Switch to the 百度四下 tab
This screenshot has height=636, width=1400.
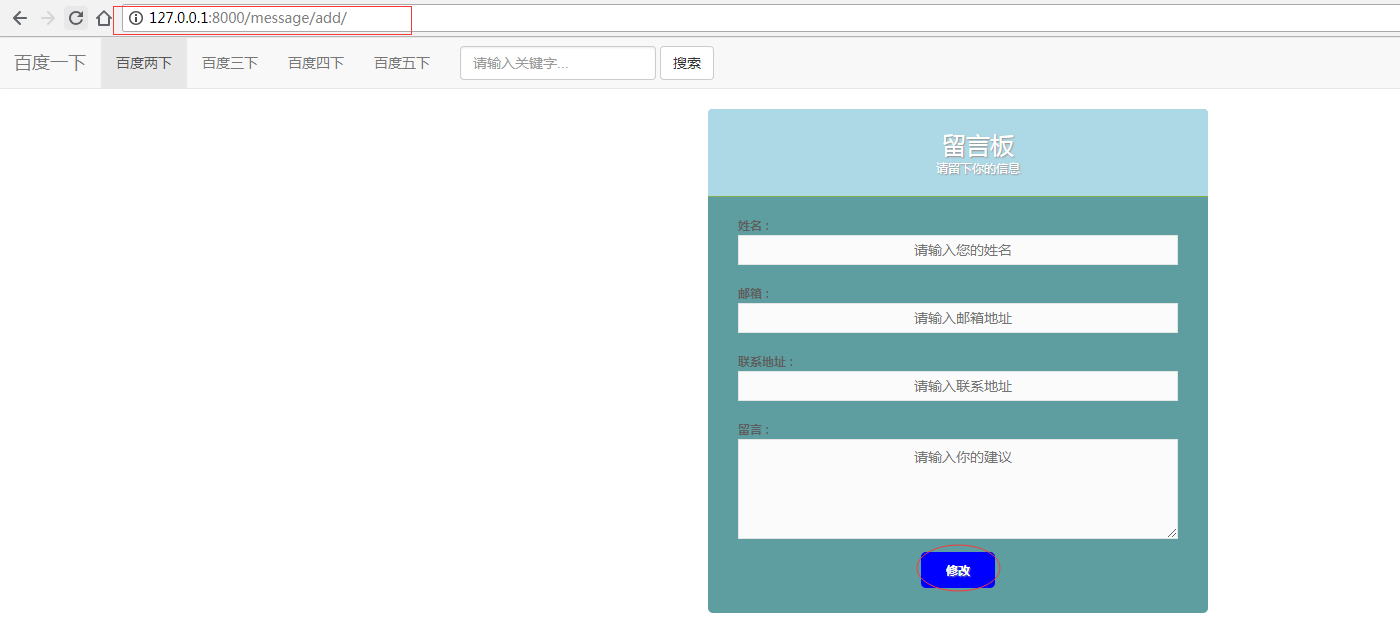315,62
